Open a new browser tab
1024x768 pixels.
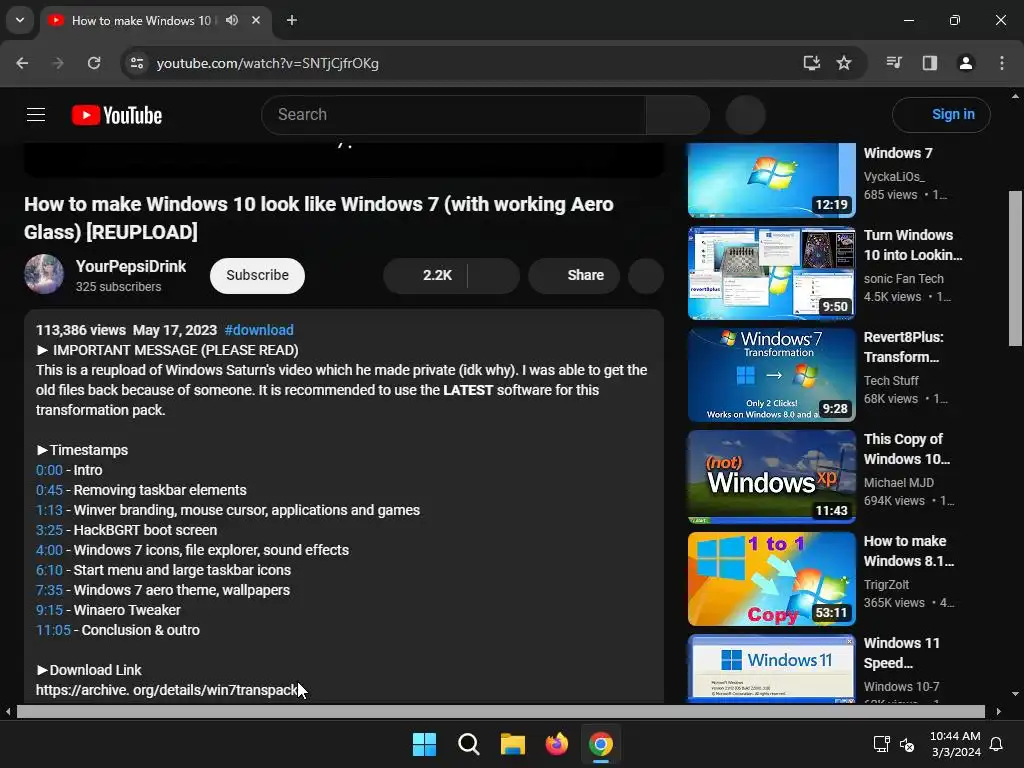pyautogui.click(x=292, y=20)
